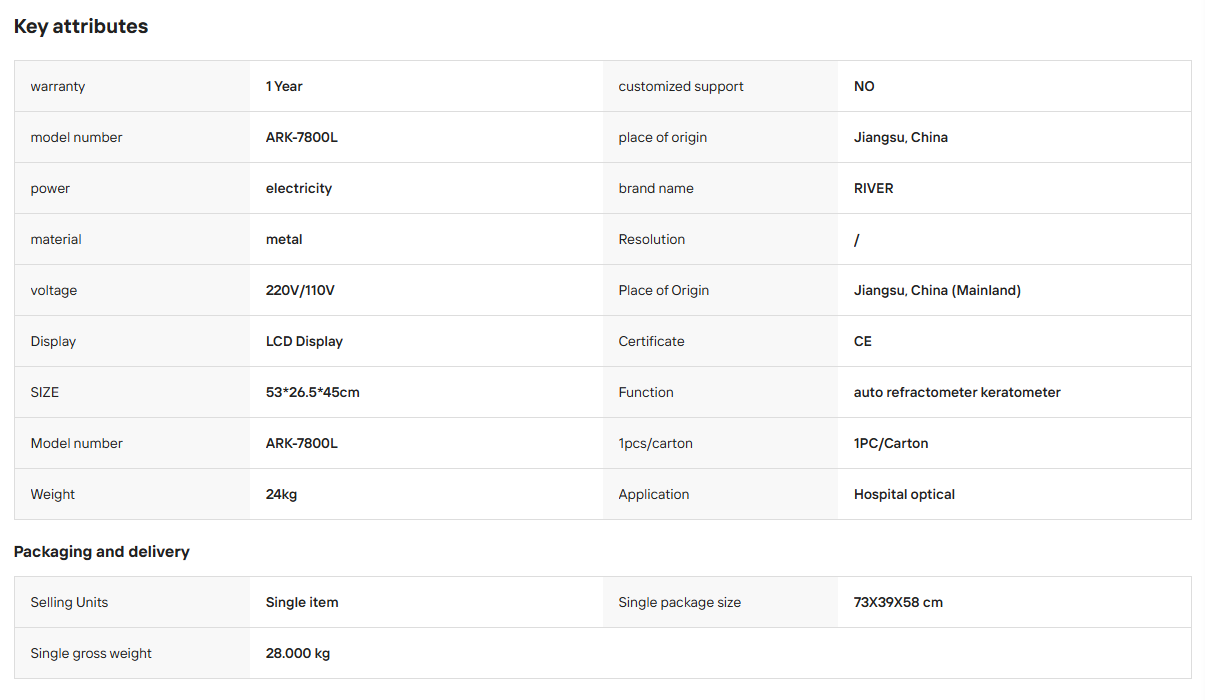Select the 28.000 kg gross weight value
The height and width of the screenshot is (700, 1205).
pyautogui.click(x=298, y=653)
